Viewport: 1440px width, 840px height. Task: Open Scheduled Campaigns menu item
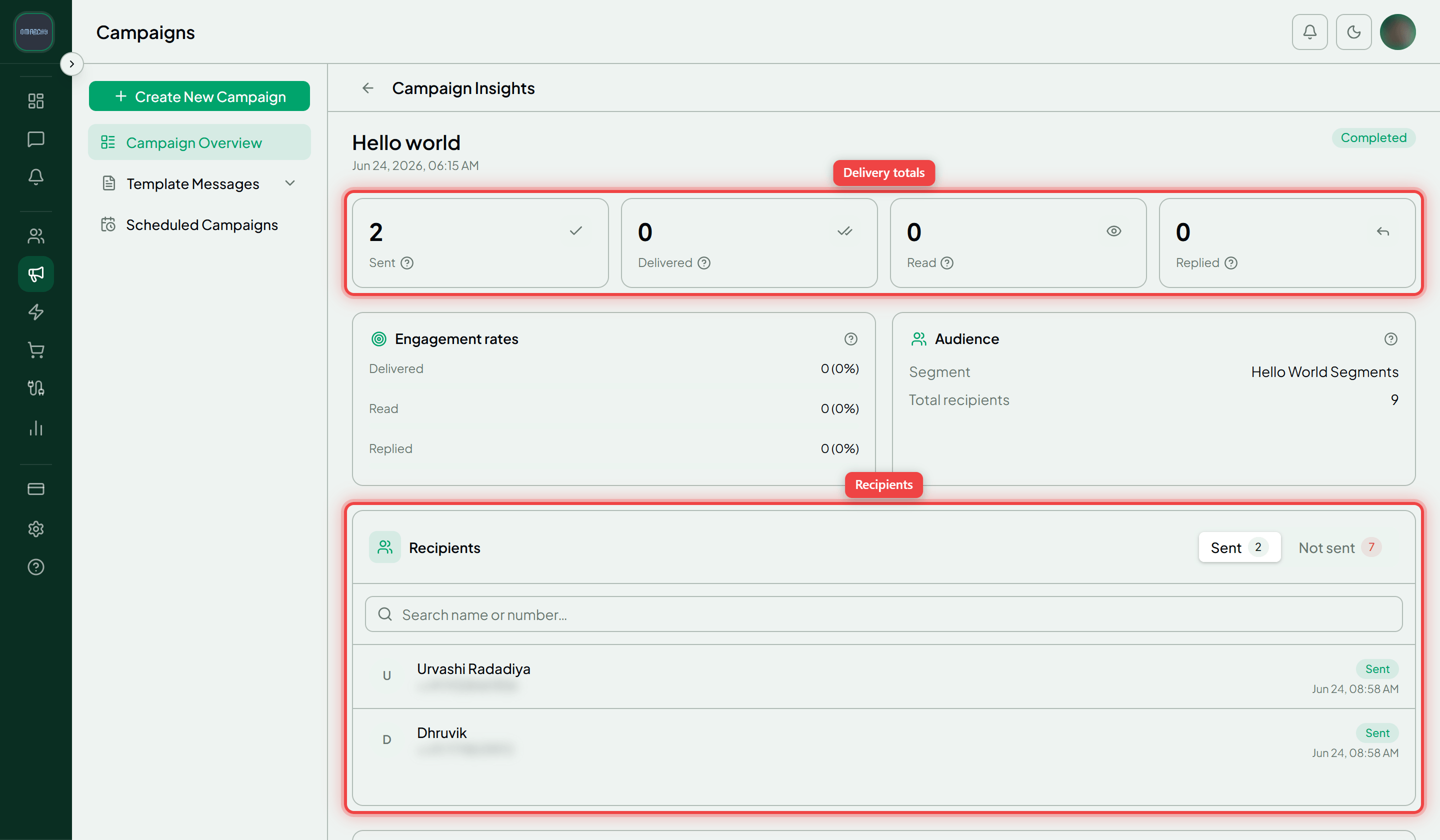click(199, 224)
